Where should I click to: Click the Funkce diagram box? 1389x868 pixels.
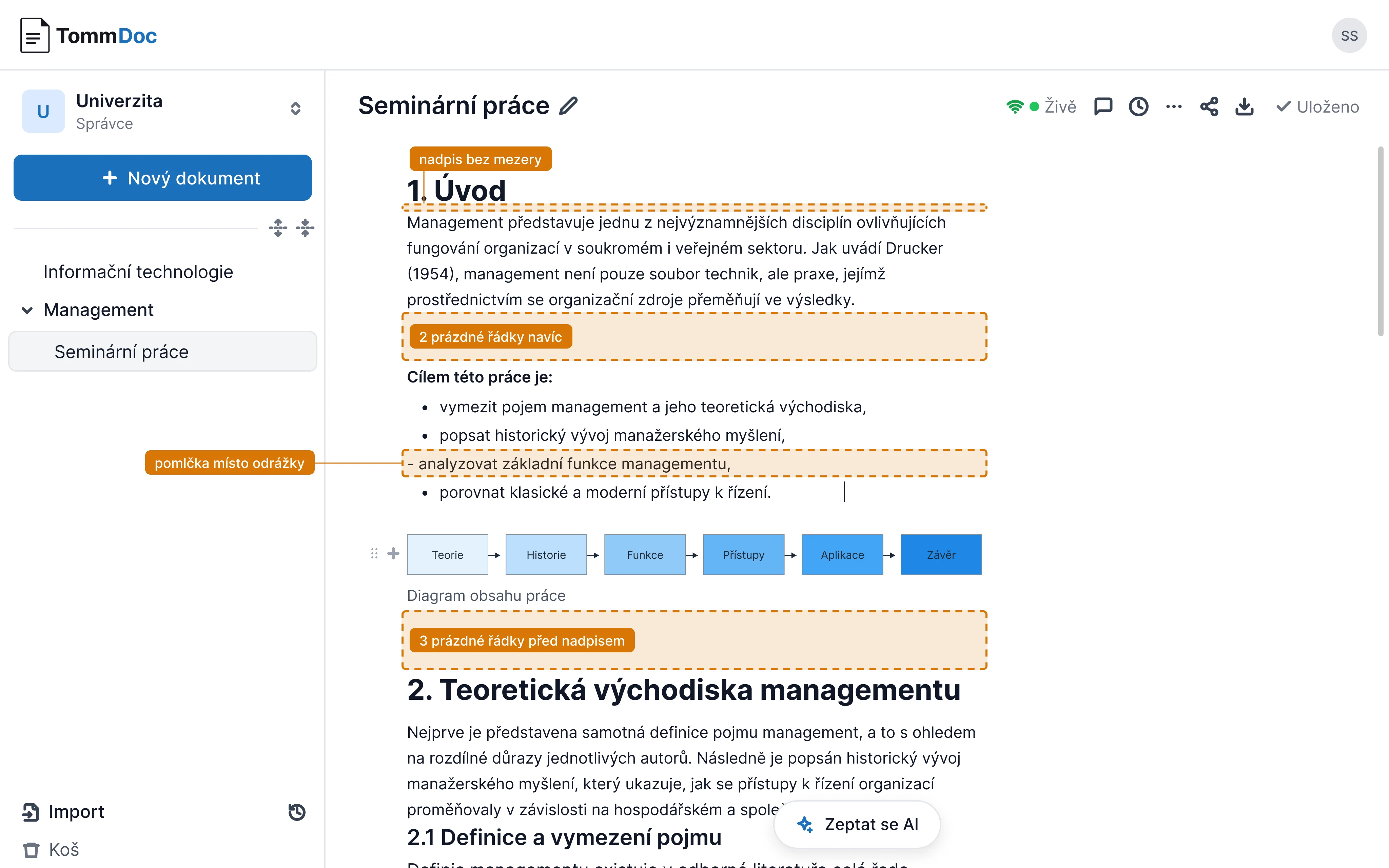645,555
